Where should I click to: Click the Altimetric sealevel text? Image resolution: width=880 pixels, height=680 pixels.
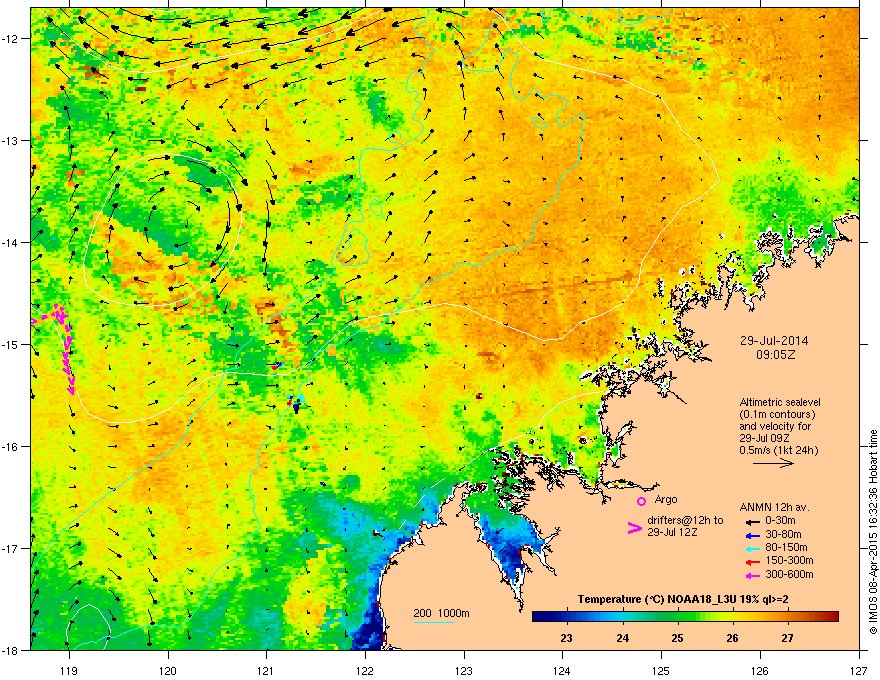point(780,402)
